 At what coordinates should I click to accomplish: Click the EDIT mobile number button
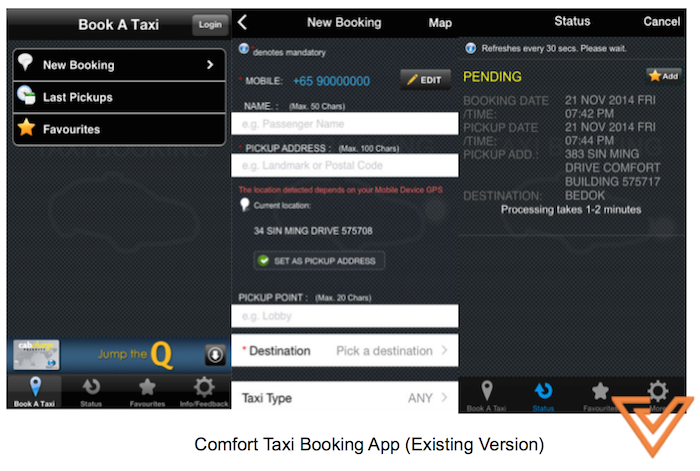tap(425, 80)
